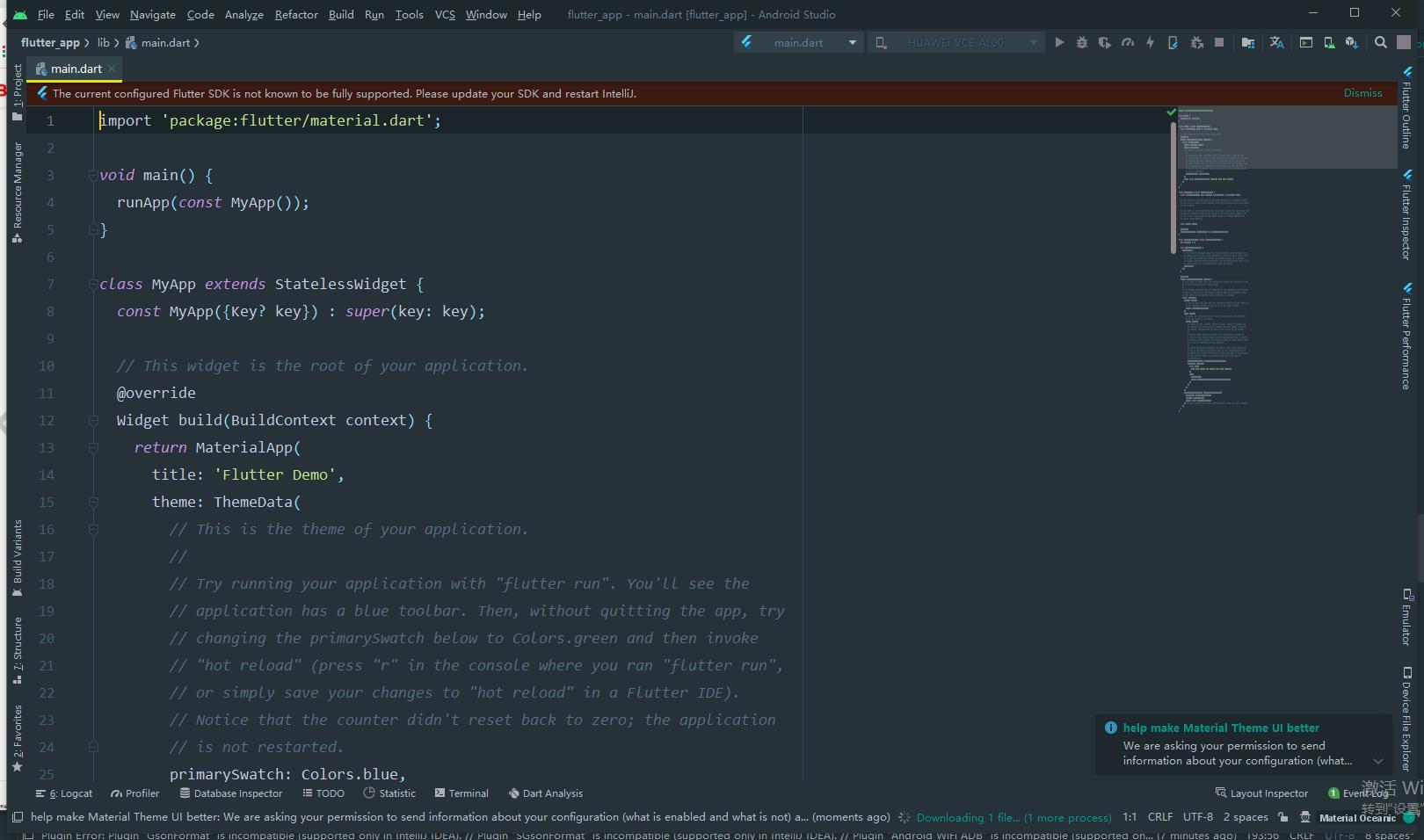Viewport: 1424px width, 840px height.
Task: Open the Logcat tool window
Action: [64, 793]
